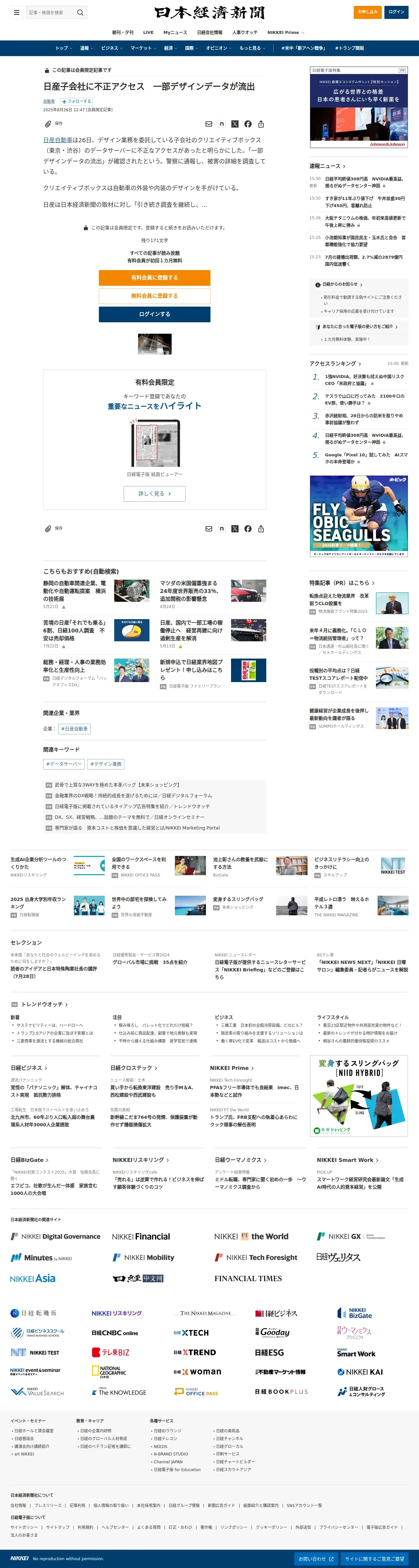Open the hamburger menu icon

(16, 12)
